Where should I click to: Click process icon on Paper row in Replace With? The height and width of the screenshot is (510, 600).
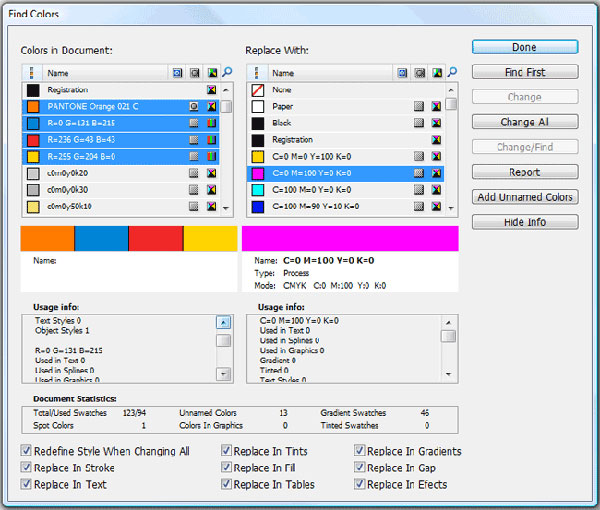(x=419, y=106)
